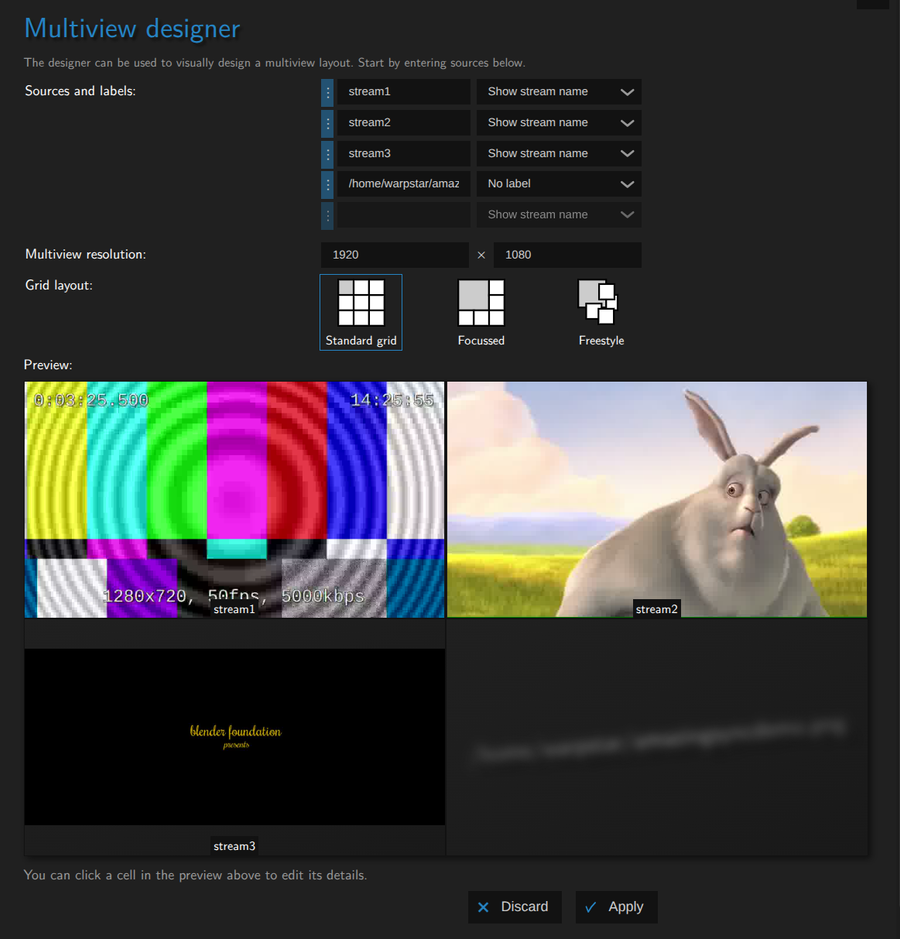
Task: Click the Apply button
Action: [x=616, y=907]
